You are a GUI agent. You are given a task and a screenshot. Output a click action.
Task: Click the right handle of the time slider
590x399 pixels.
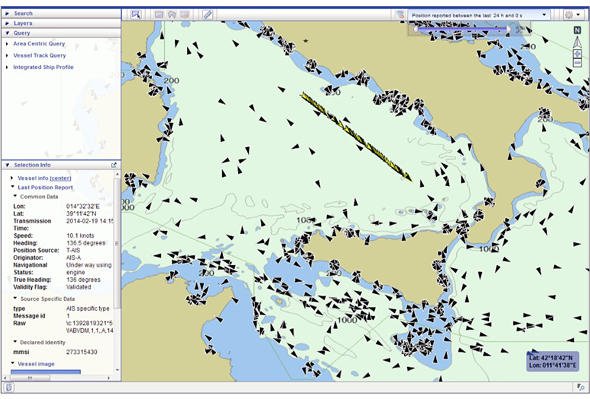pyautogui.click(x=509, y=29)
